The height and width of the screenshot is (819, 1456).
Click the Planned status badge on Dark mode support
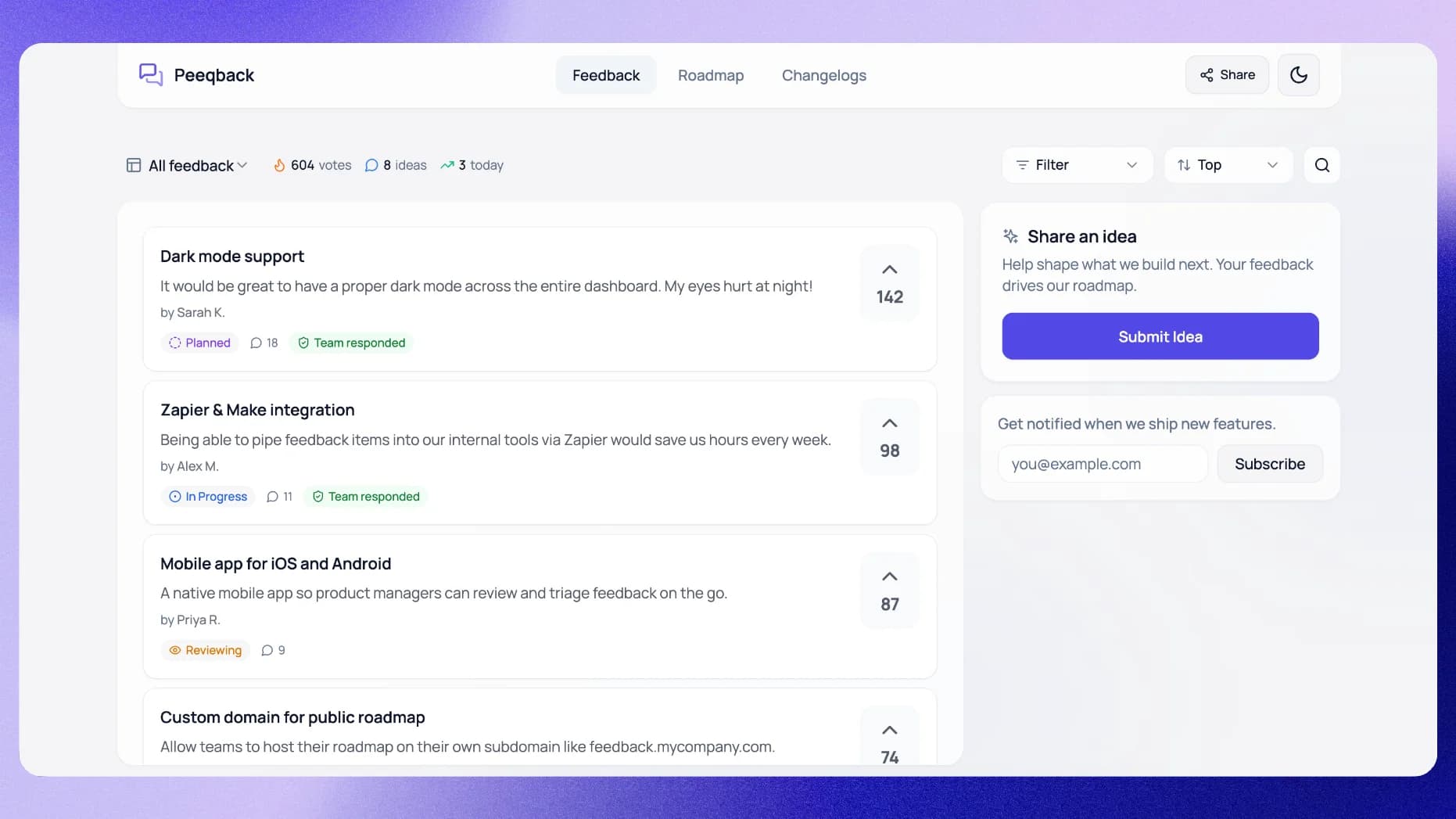click(x=199, y=343)
